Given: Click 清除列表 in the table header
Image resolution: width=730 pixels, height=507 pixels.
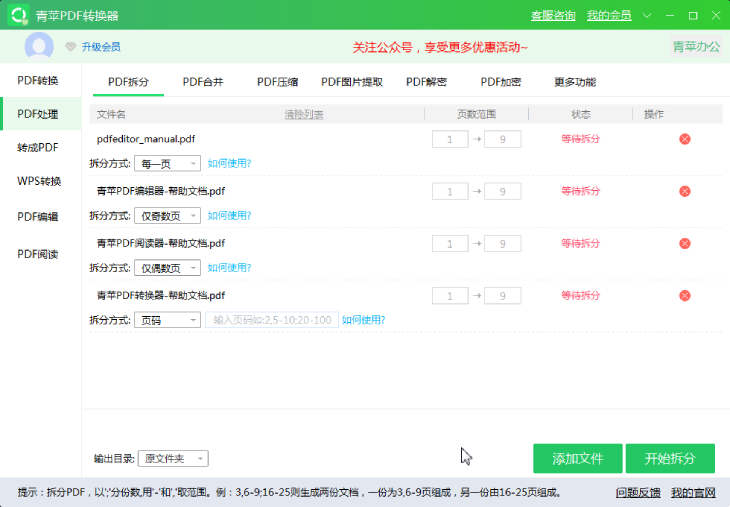Looking at the screenshot, I should tap(304, 115).
